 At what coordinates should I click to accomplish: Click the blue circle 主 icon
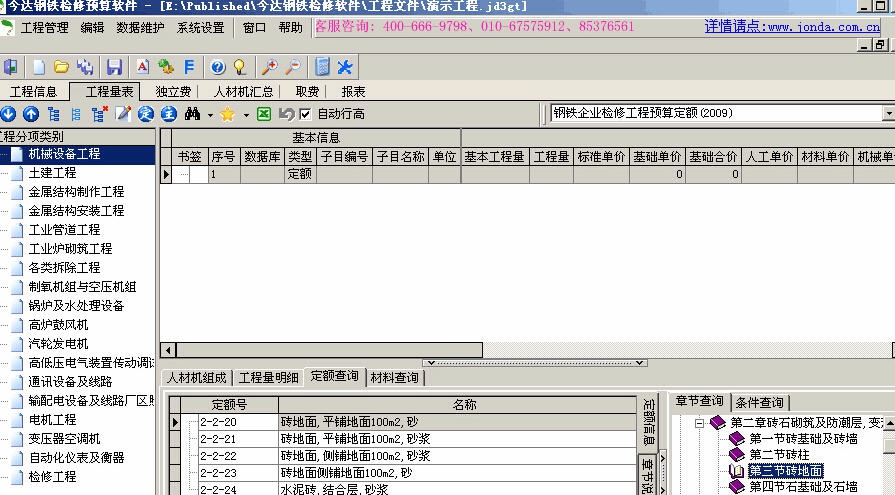coord(168,114)
